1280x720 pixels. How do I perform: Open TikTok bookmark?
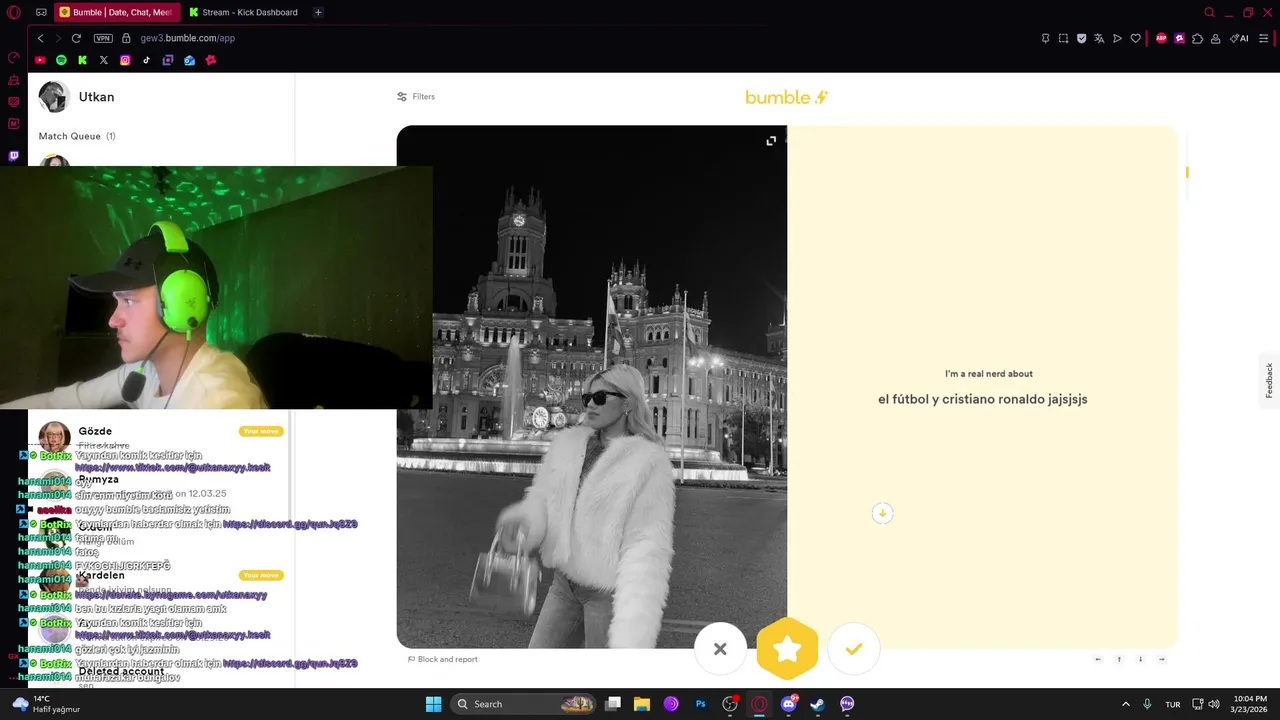(146, 60)
